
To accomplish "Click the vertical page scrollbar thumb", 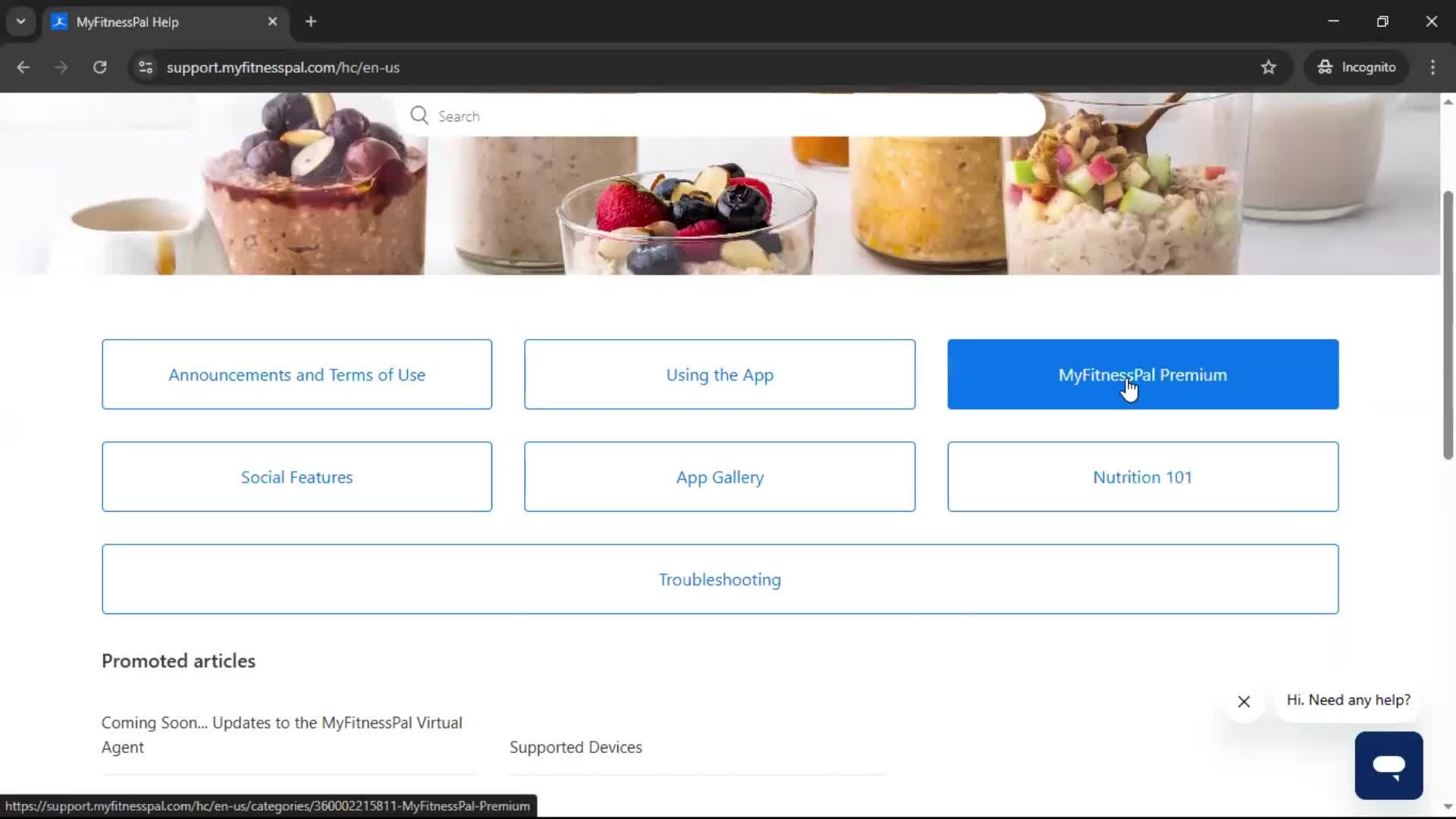I will pyautogui.click(x=1448, y=325).
